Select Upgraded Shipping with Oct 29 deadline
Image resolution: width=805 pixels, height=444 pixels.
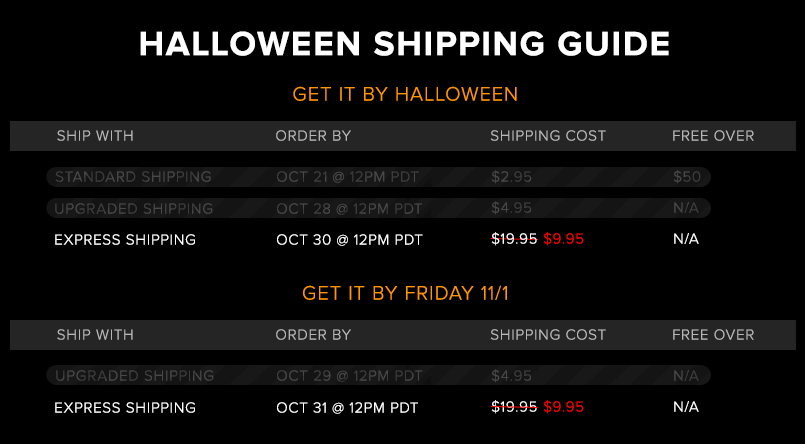pos(135,376)
